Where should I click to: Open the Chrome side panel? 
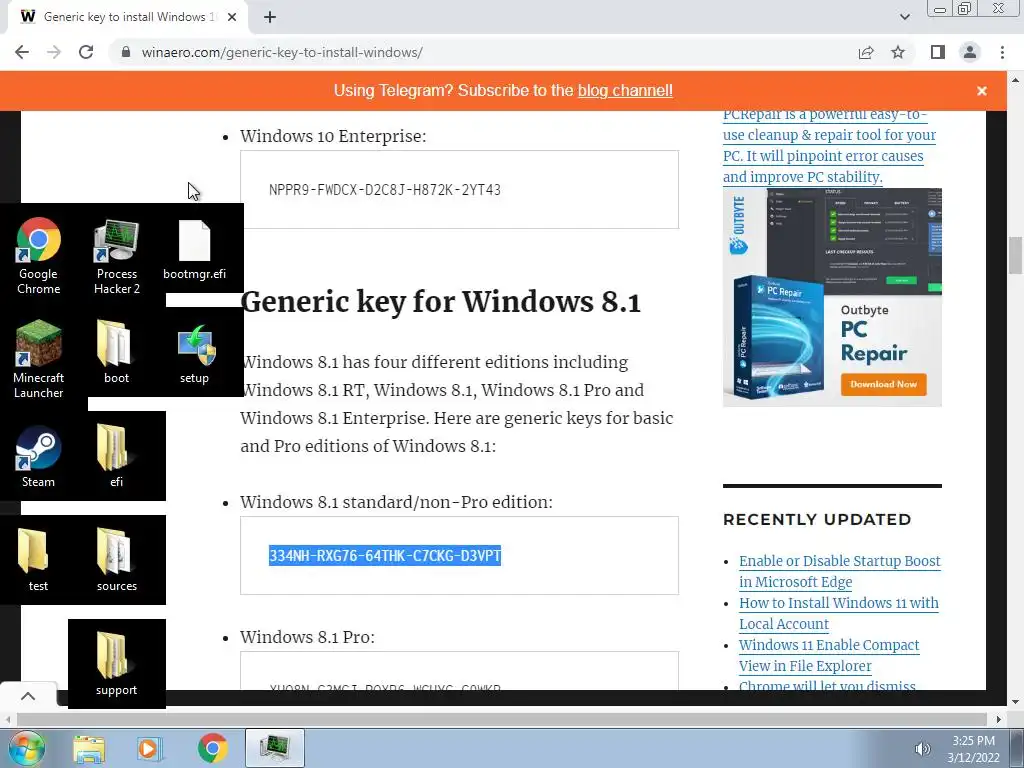[x=938, y=52]
